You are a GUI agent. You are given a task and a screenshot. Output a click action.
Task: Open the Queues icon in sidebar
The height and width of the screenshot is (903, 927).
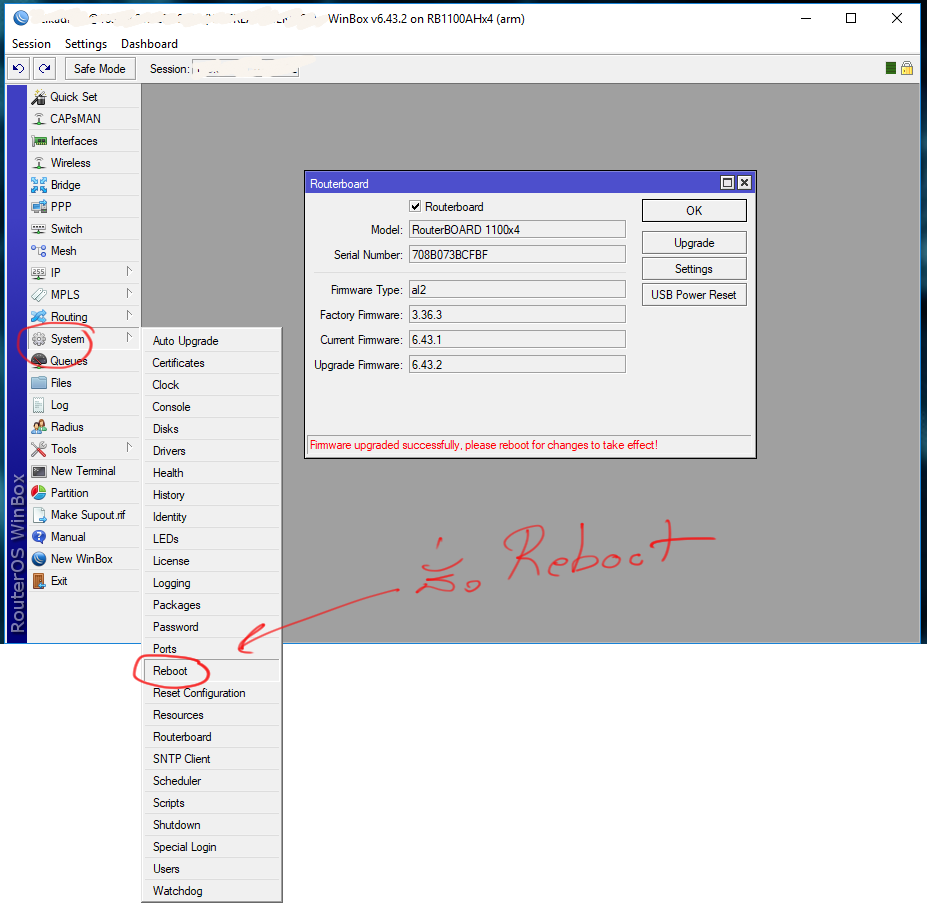[39, 361]
